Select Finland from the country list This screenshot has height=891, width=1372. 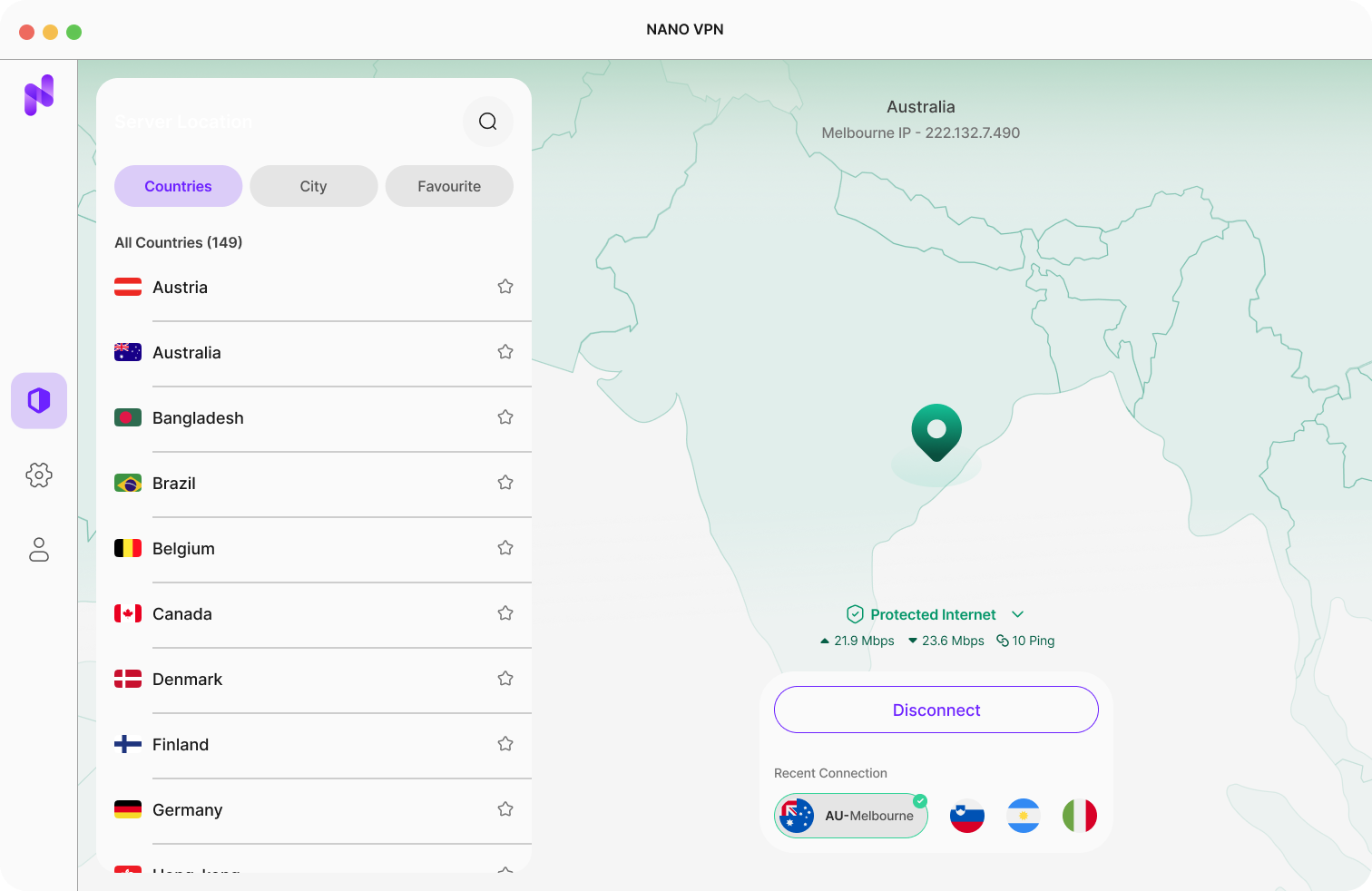pyautogui.click(x=314, y=745)
